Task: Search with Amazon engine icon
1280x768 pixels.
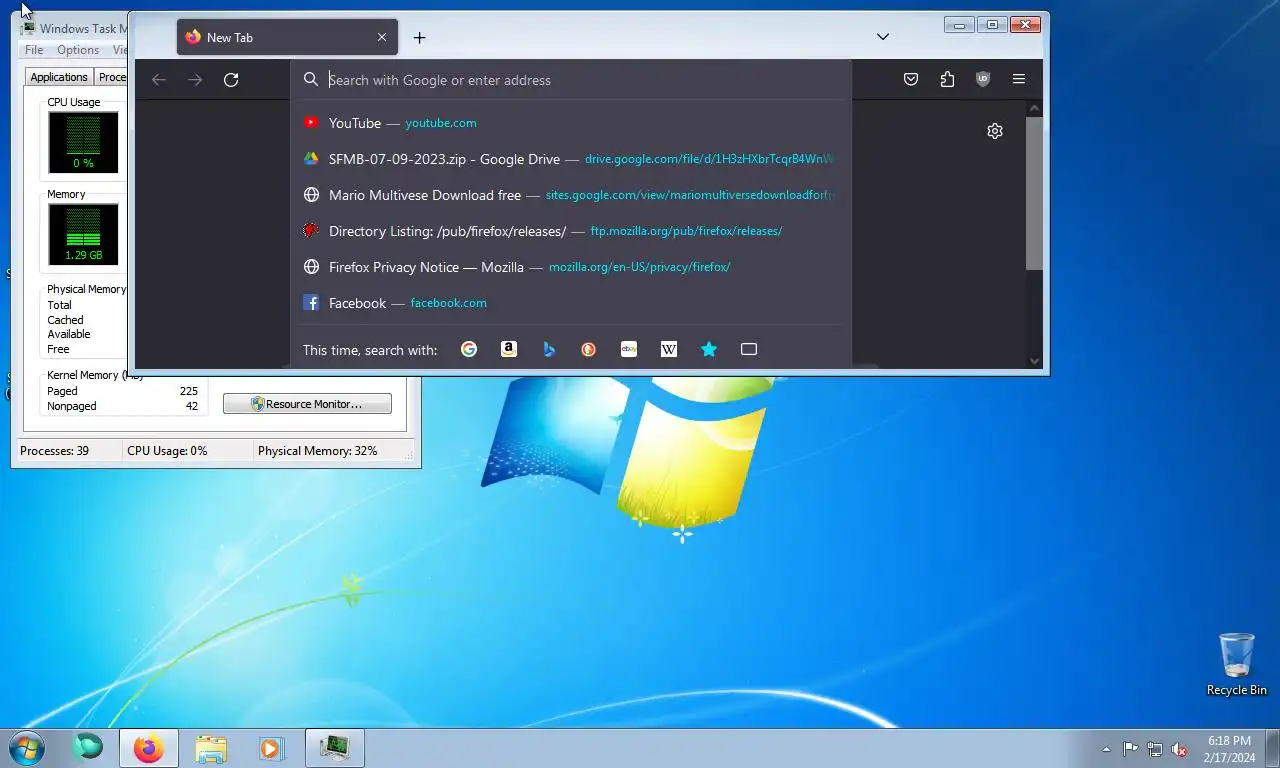Action: click(x=509, y=349)
